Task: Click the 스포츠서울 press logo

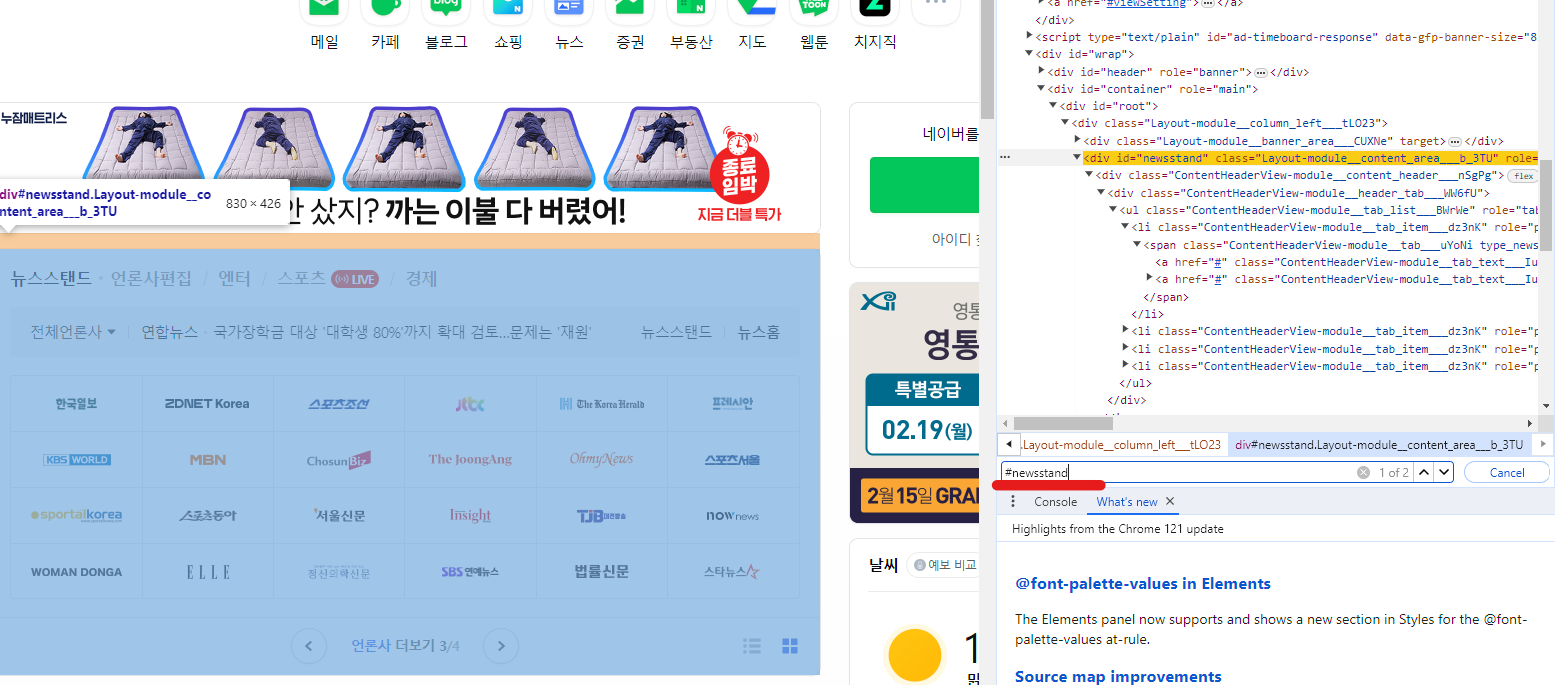Action: click(x=733, y=460)
